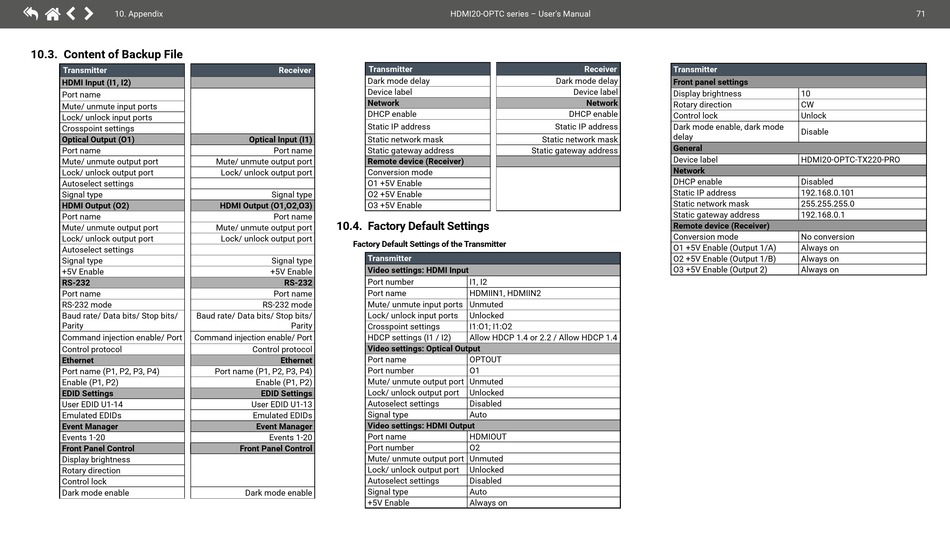The image size is (950, 533).
Task: Click 'Optical Input (I1)' receiver section row
Action: coord(253,139)
